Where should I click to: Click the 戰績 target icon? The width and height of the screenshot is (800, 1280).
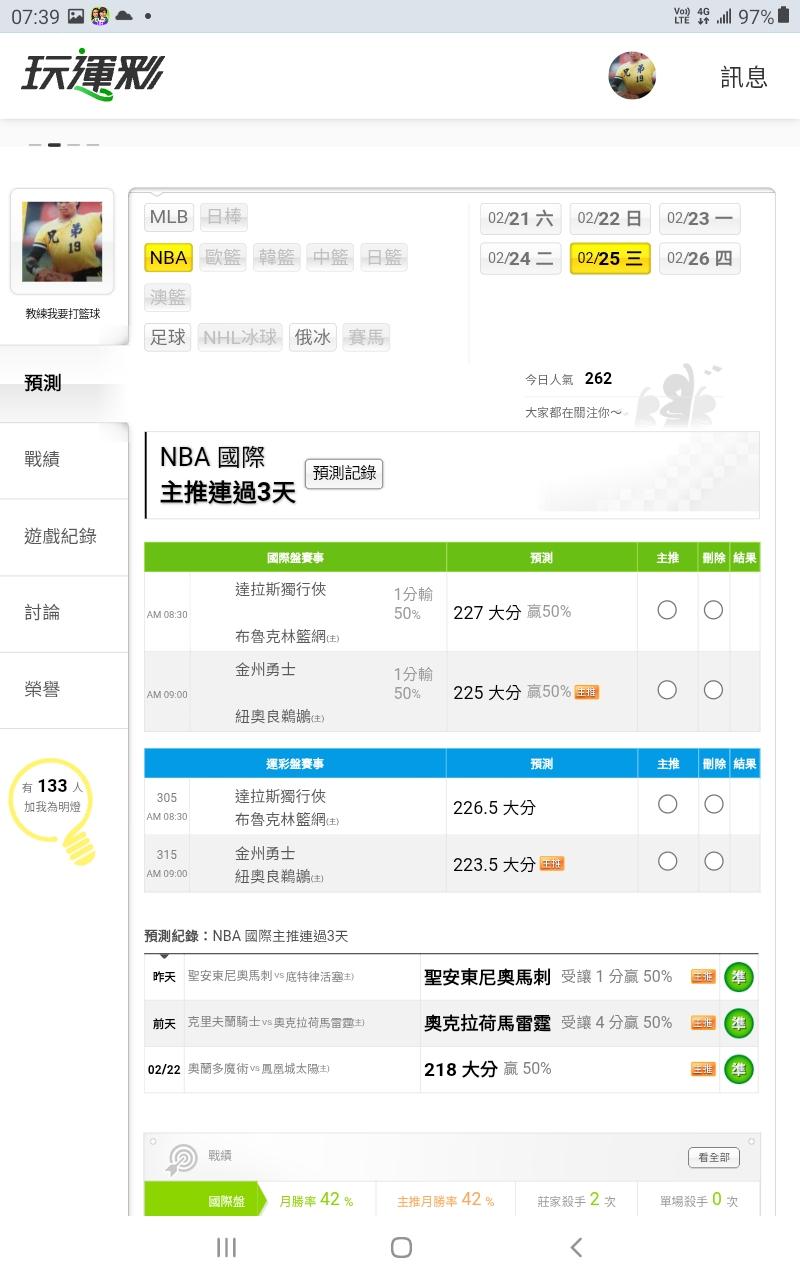[182, 1159]
